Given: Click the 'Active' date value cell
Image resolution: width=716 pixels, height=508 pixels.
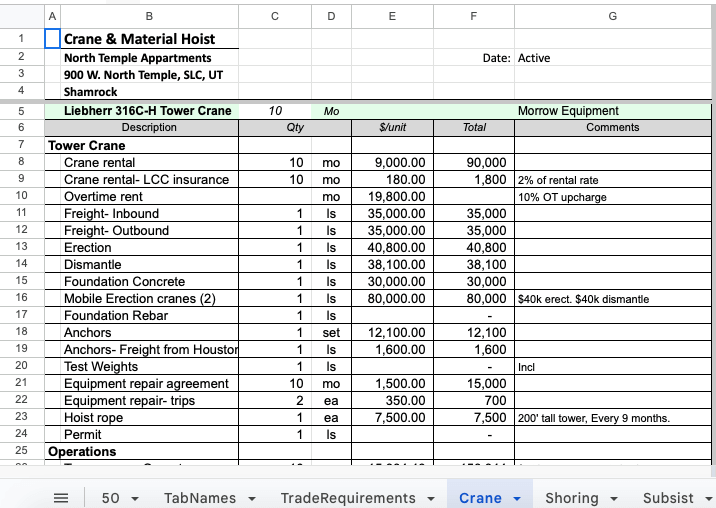Looking at the screenshot, I should pos(612,58).
